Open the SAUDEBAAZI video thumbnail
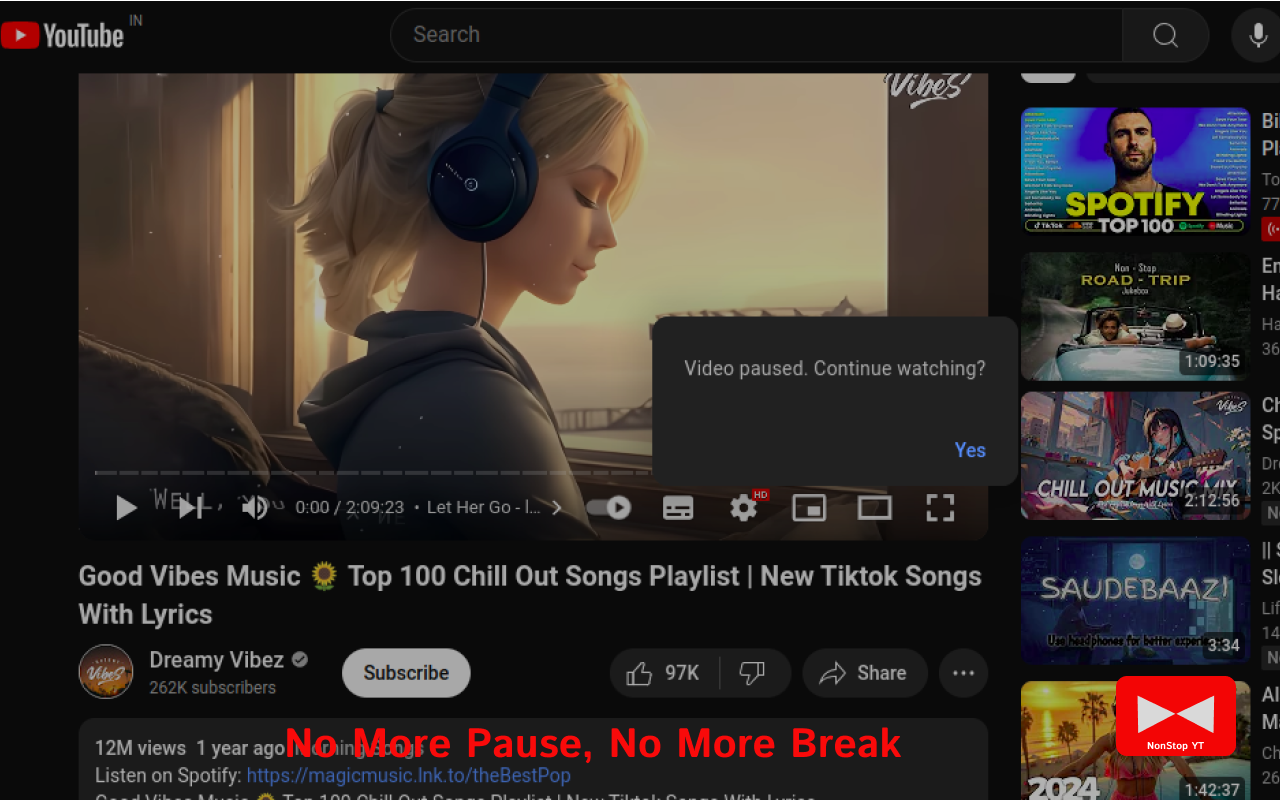 [x=1135, y=600]
